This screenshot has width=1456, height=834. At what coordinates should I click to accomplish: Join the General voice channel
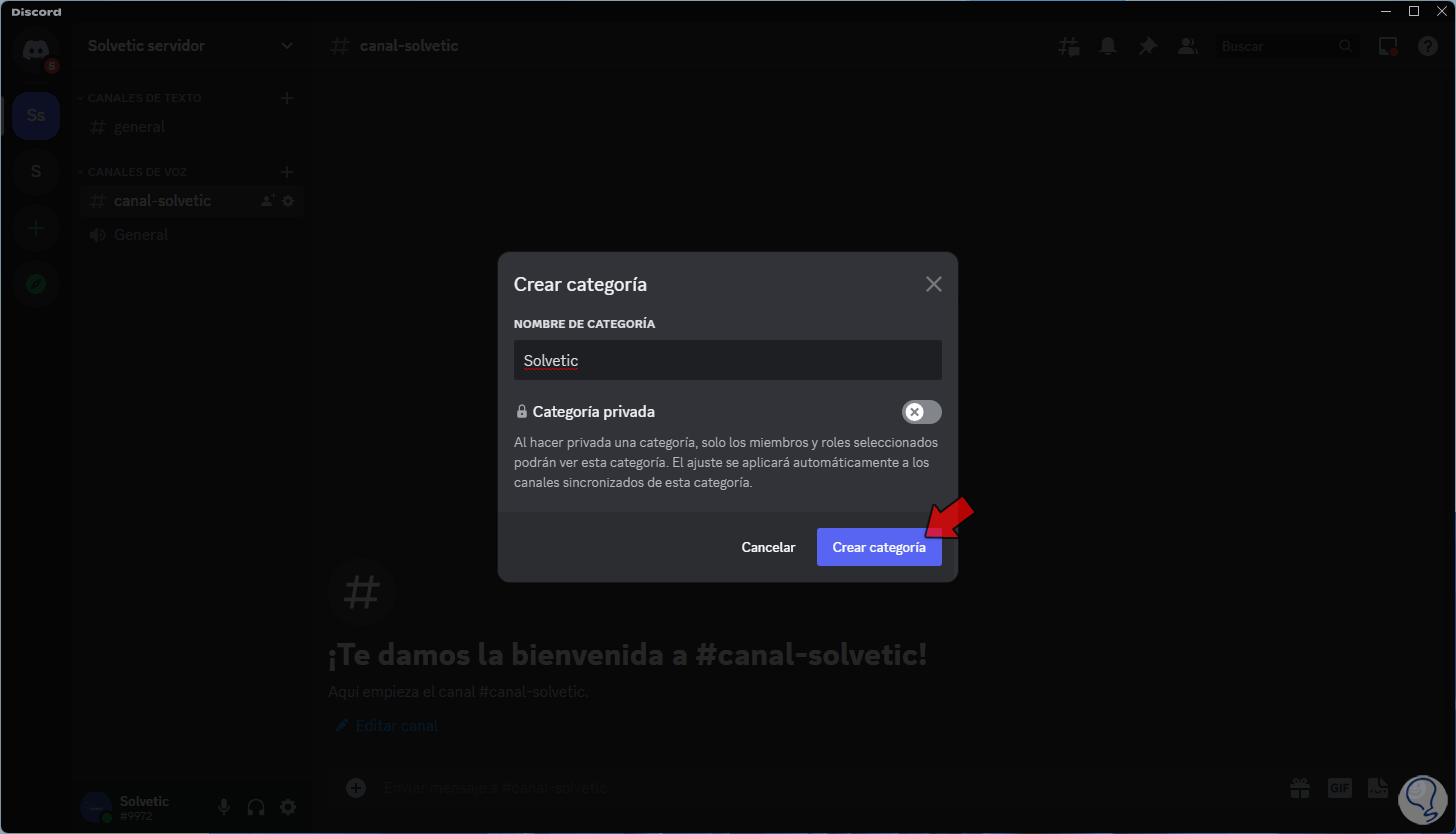191,235
